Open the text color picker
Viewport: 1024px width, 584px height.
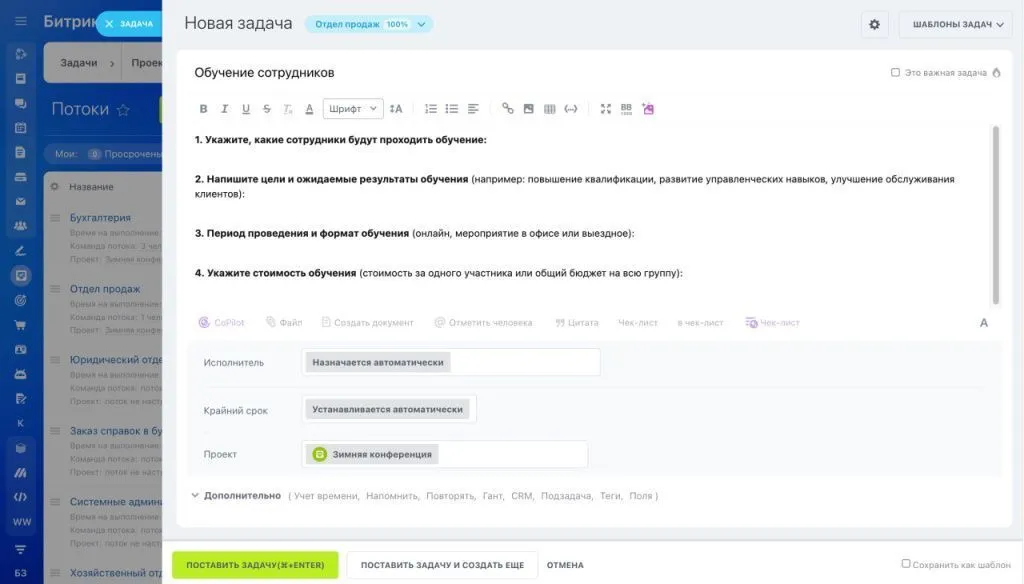click(x=309, y=109)
